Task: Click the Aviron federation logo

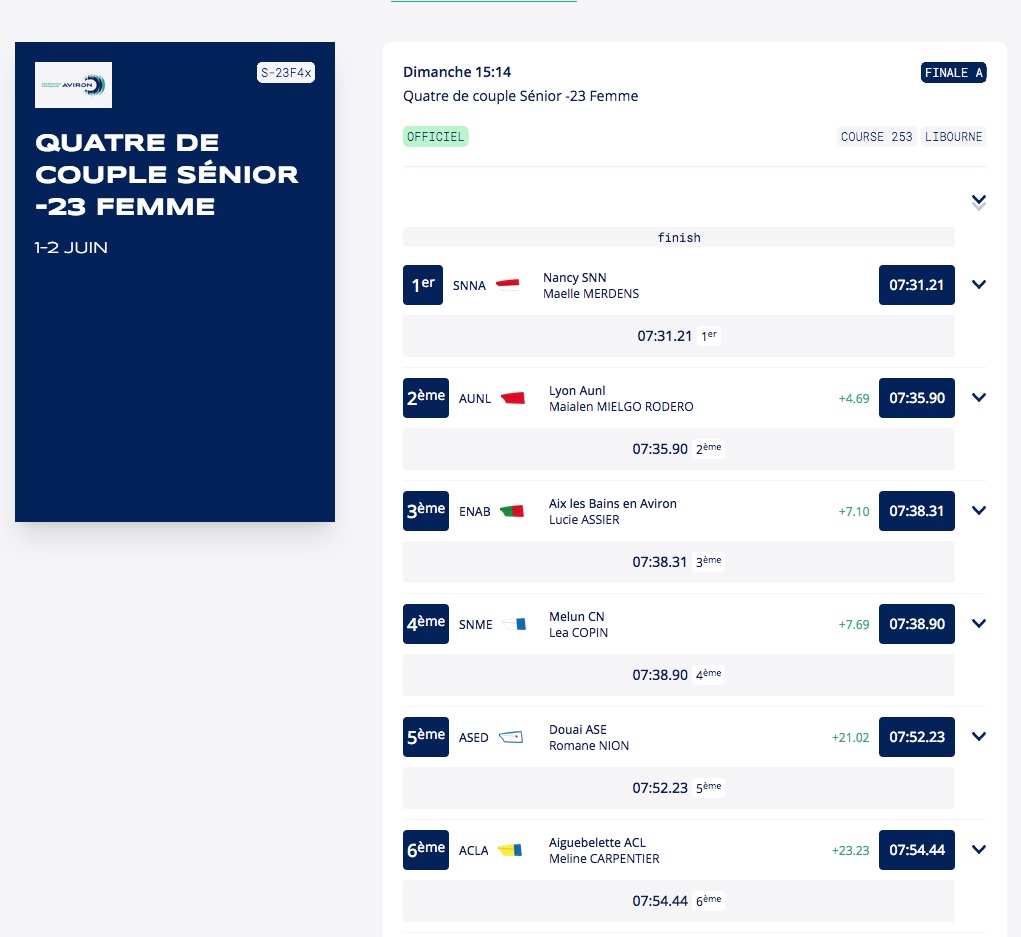Action: click(73, 85)
